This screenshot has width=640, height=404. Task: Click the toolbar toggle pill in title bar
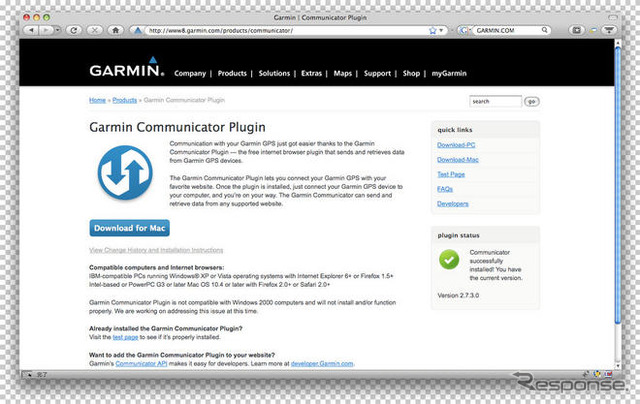[613, 18]
